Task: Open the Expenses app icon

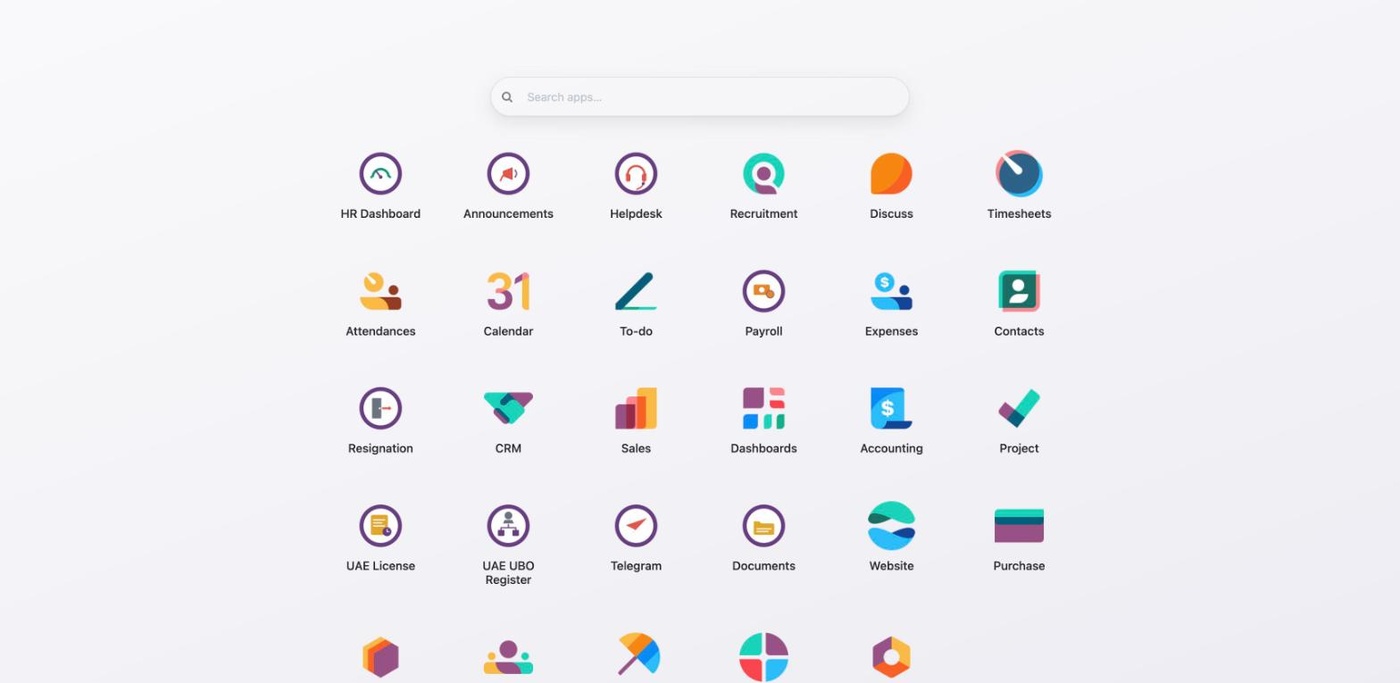Action: (891, 291)
